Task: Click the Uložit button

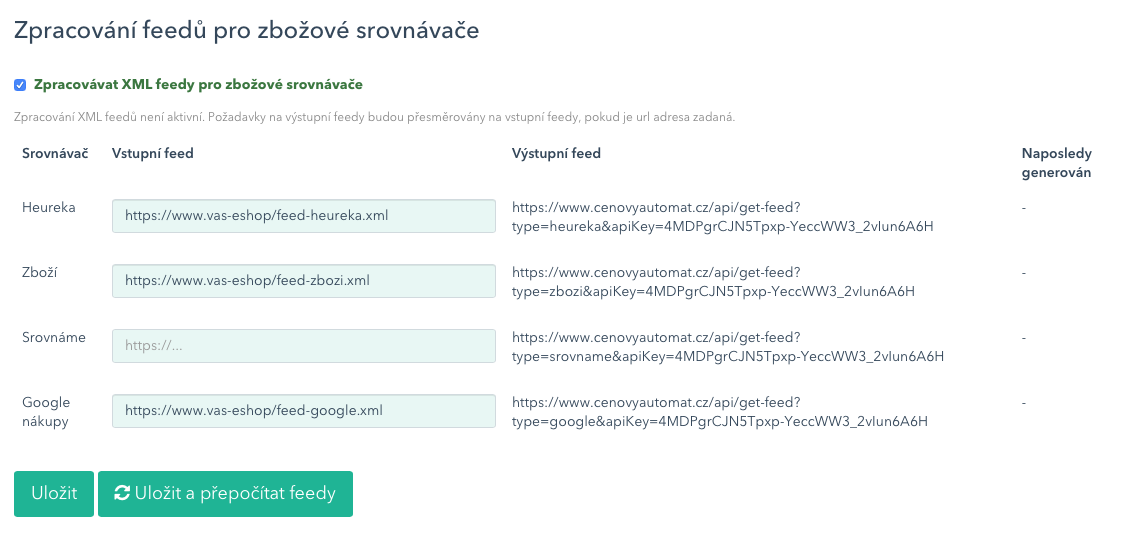Action: pos(54,494)
